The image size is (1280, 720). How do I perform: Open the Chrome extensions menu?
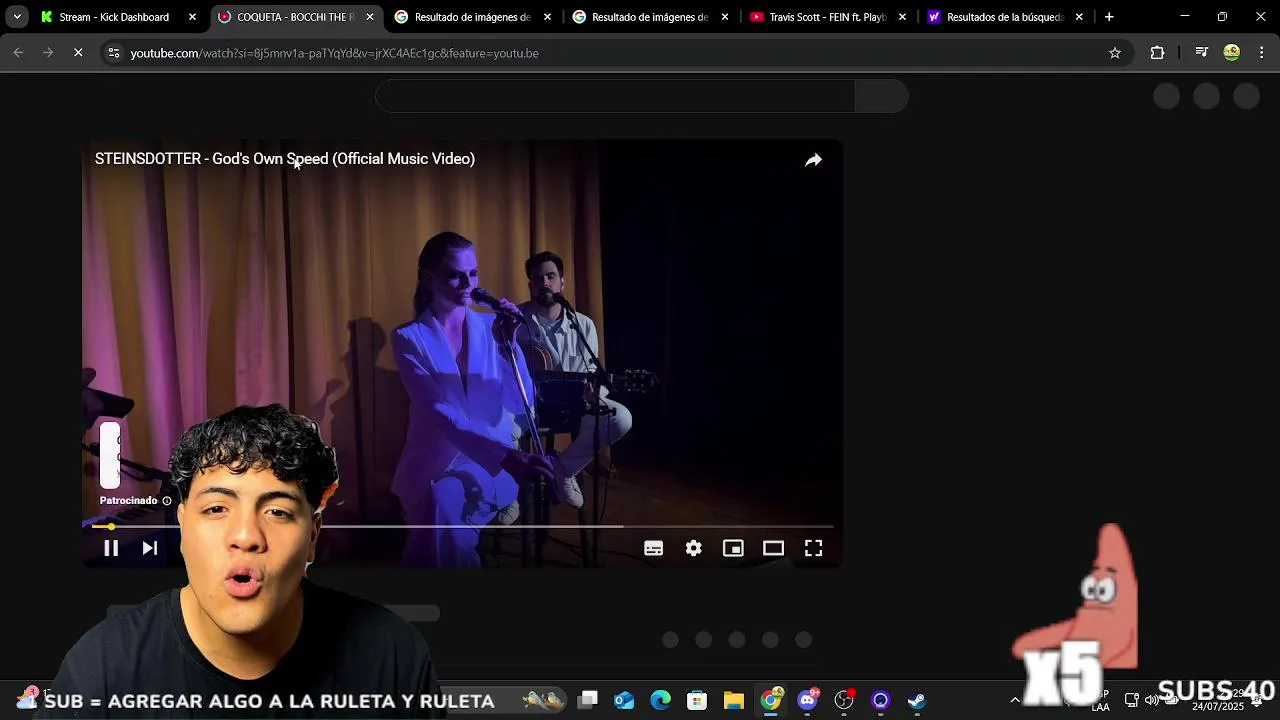click(1158, 53)
